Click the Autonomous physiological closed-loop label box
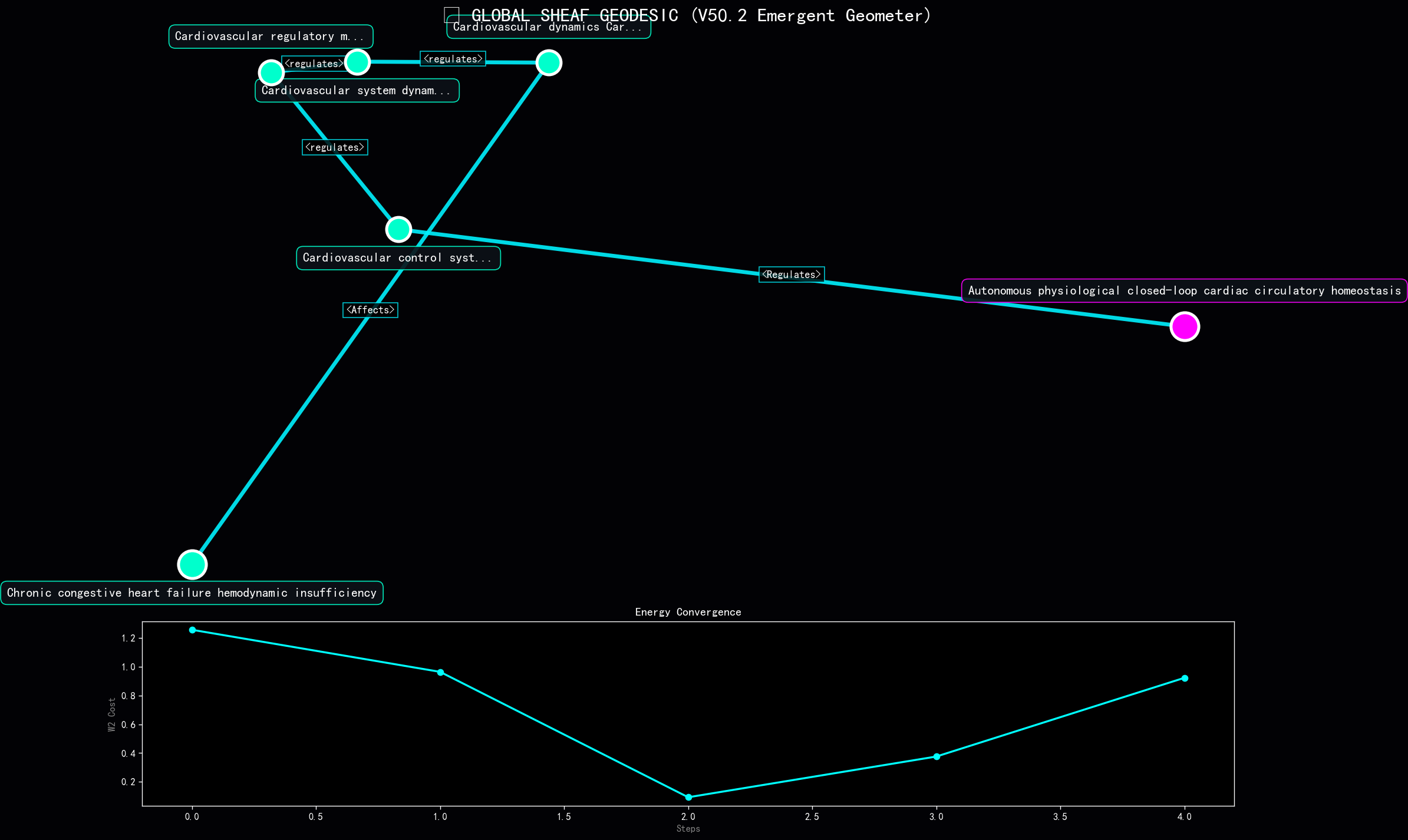 pyautogui.click(x=1184, y=290)
